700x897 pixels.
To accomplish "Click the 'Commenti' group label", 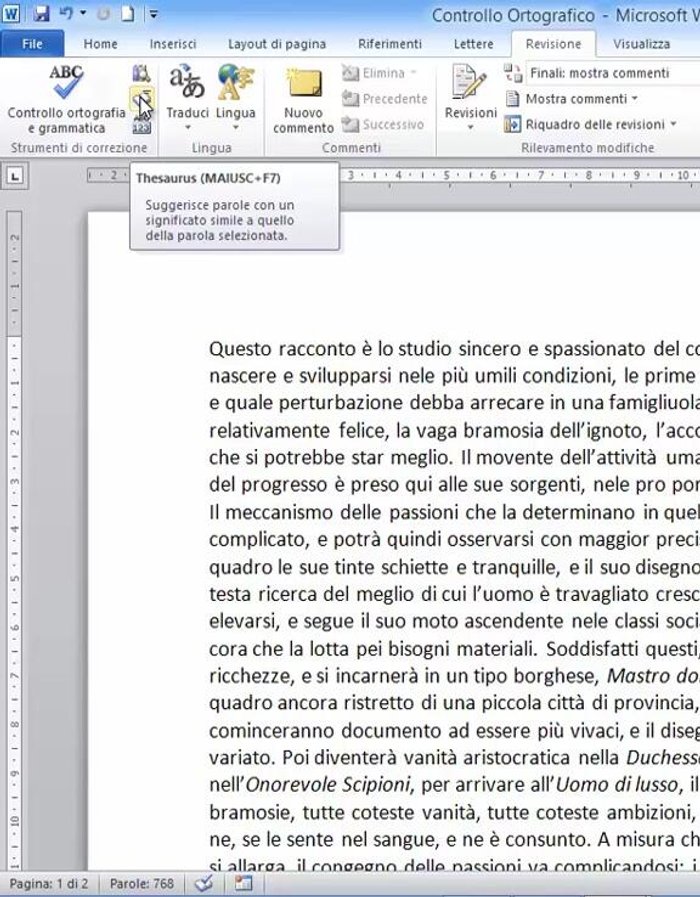I will pyautogui.click(x=351, y=148).
